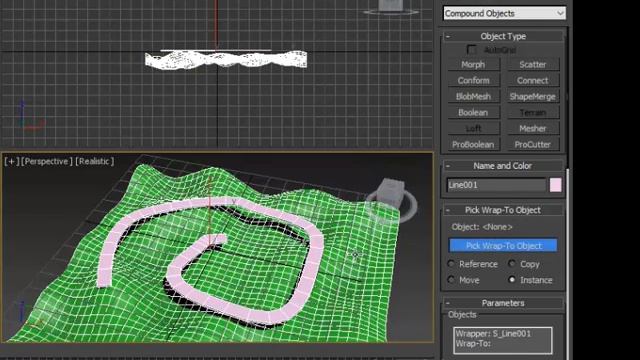
Task: Click the Conform compound object button
Action: [473, 80]
